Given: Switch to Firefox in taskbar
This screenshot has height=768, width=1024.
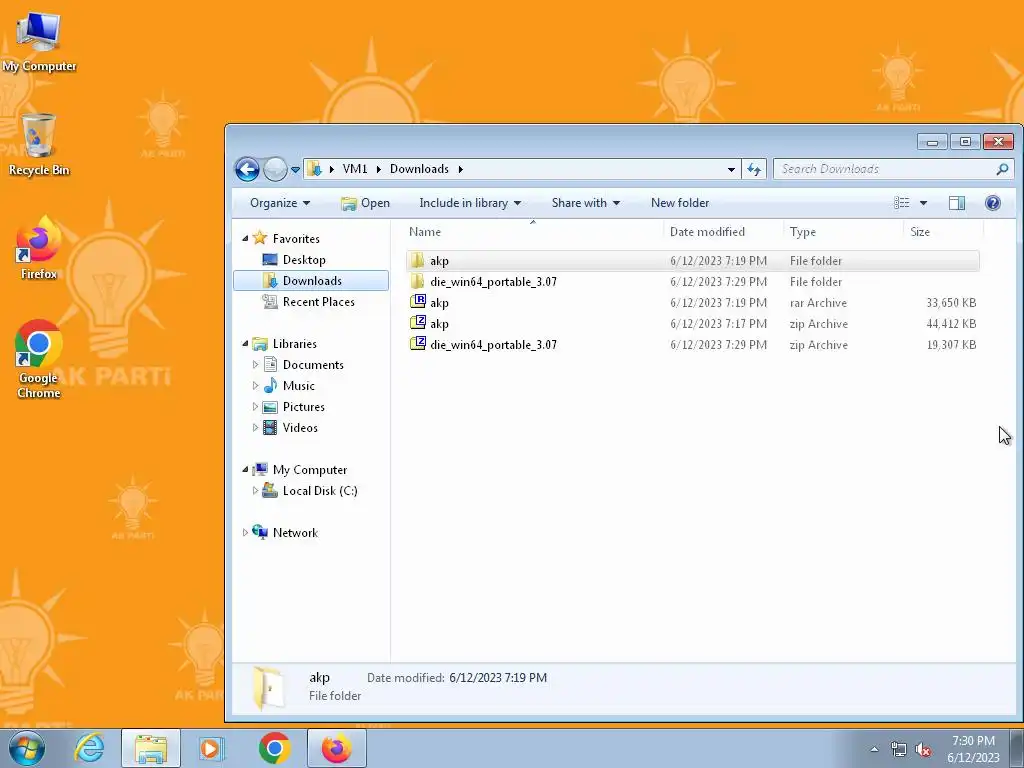Looking at the screenshot, I should click(x=336, y=748).
